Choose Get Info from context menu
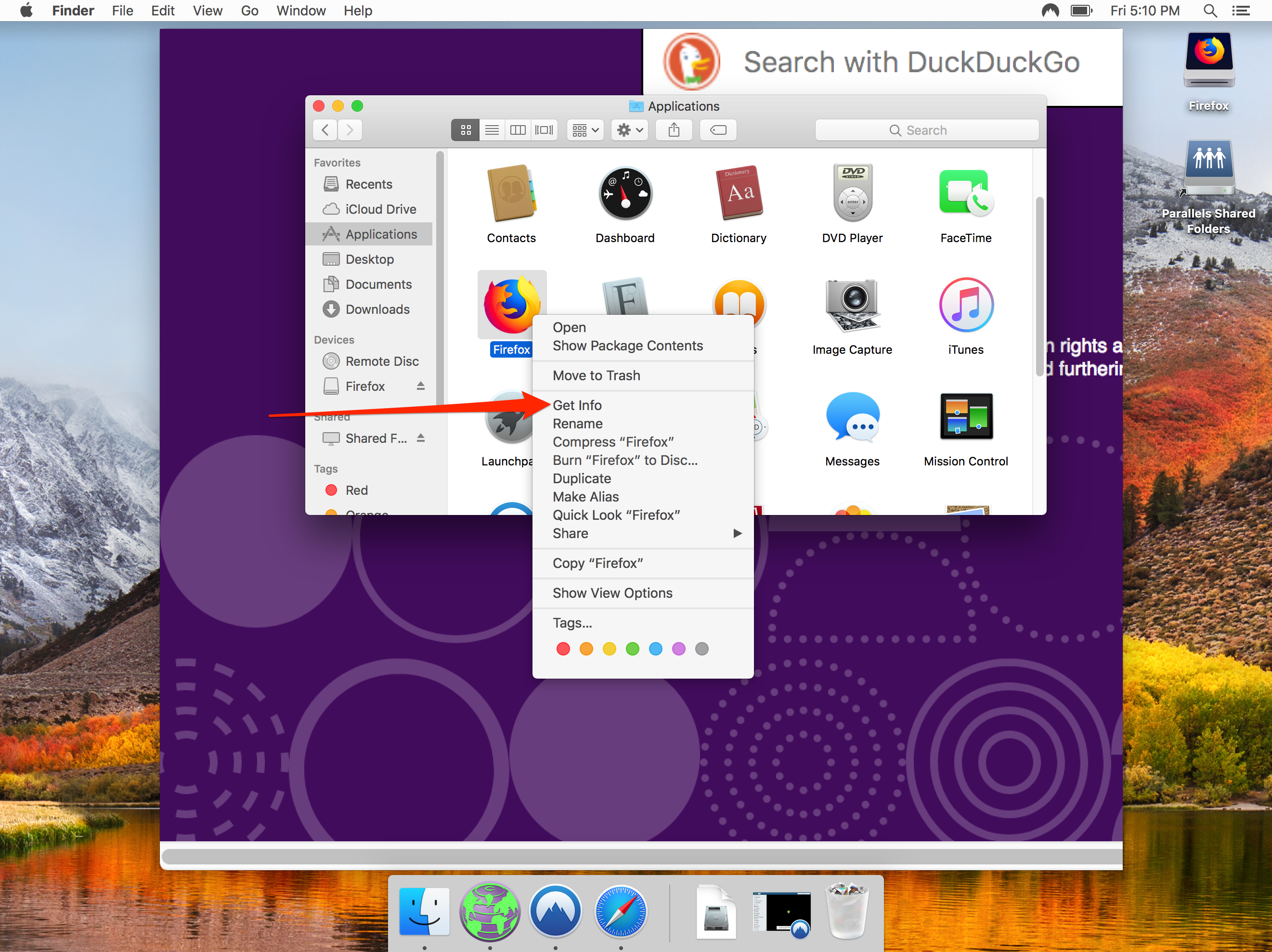Viewport: 1272px width, 952px height. [643, 405]
